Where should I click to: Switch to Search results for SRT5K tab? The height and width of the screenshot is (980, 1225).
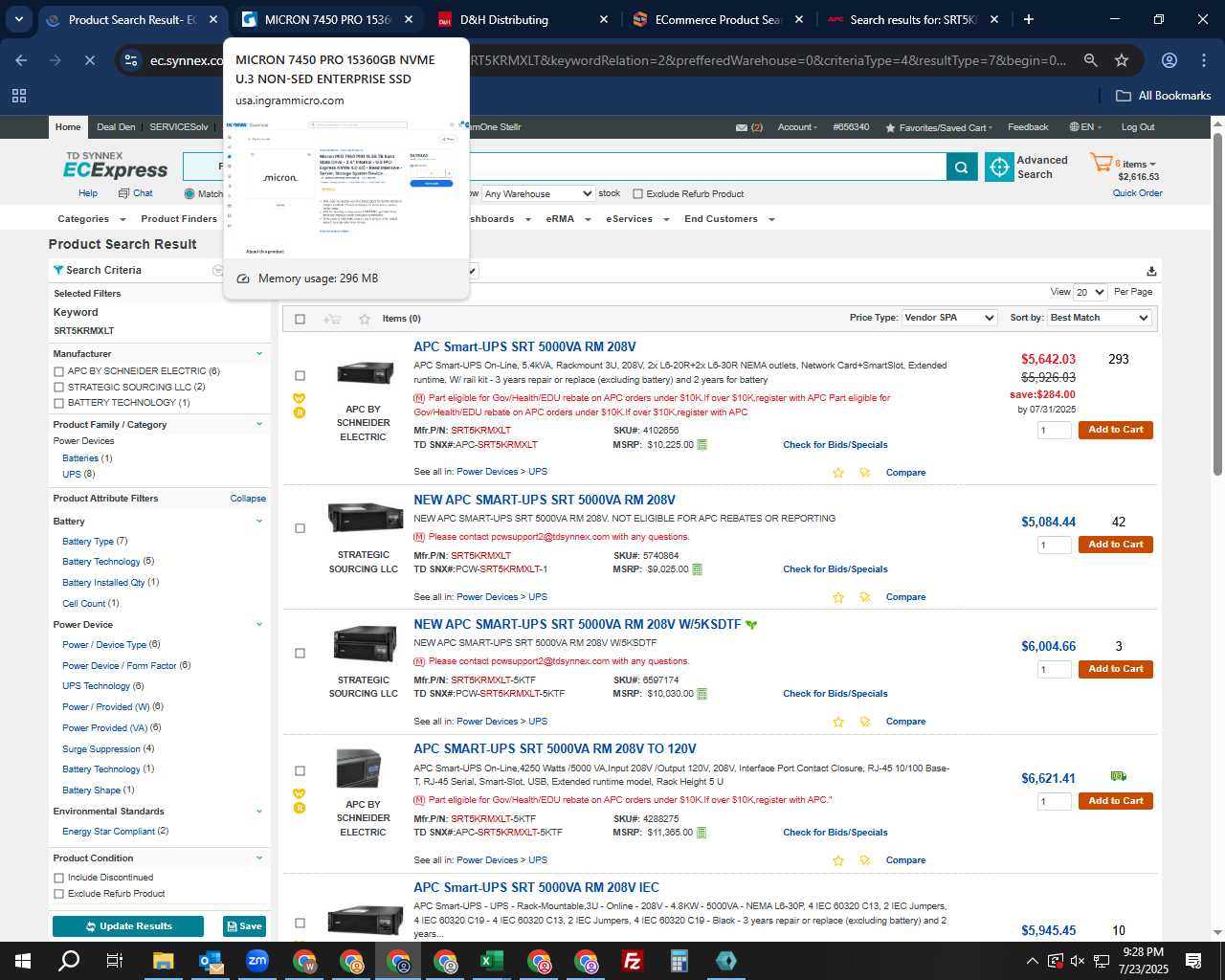(913, 19)
